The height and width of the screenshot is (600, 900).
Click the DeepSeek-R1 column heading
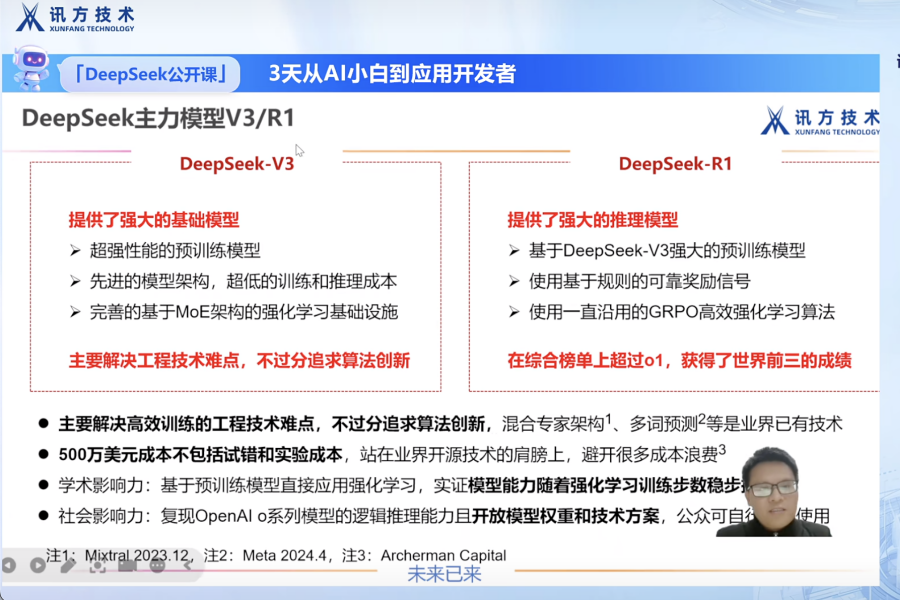tap(675, 164)
